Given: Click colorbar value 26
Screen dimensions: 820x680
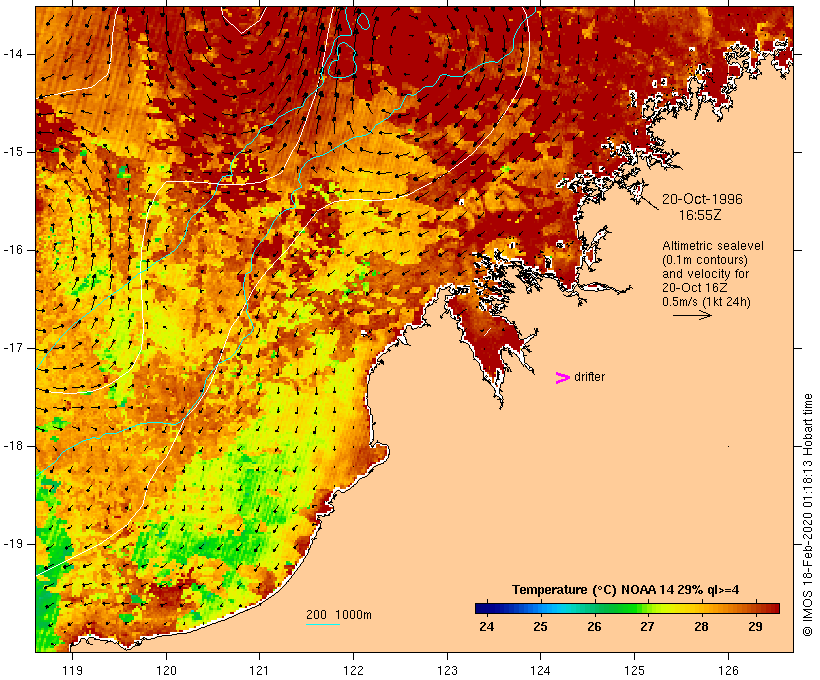Looking at the screenshot, I should coord(594,627).
